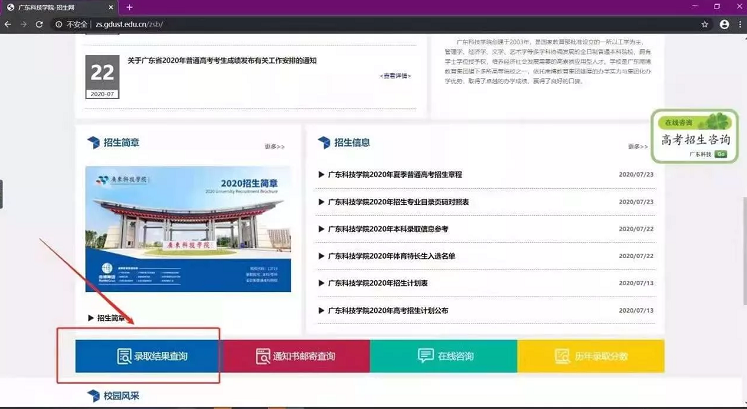Open 录取结果查询 admission result lookup
This screenshot has height=409, width=747.
click(149, 356)
